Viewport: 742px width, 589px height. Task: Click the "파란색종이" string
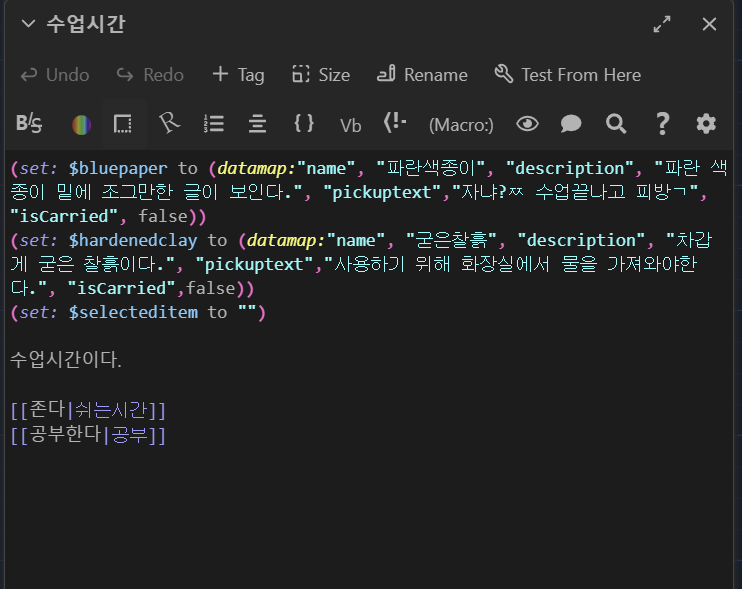[431, 169]
